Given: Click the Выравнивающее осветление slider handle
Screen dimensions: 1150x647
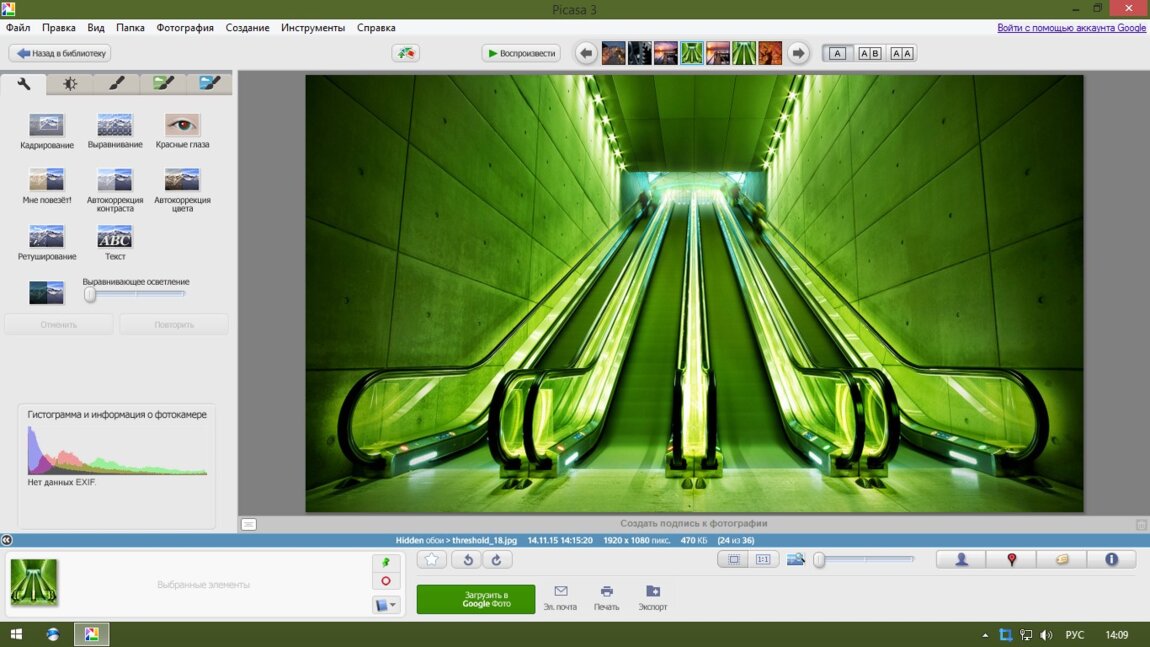Looking at the screenshot, I should coord(90,295).
